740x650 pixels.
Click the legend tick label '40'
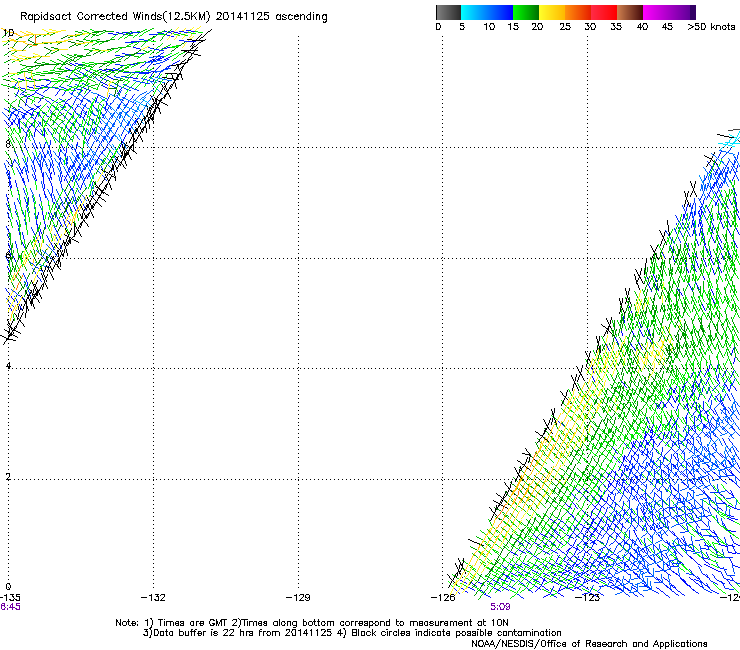click(642, 27)
